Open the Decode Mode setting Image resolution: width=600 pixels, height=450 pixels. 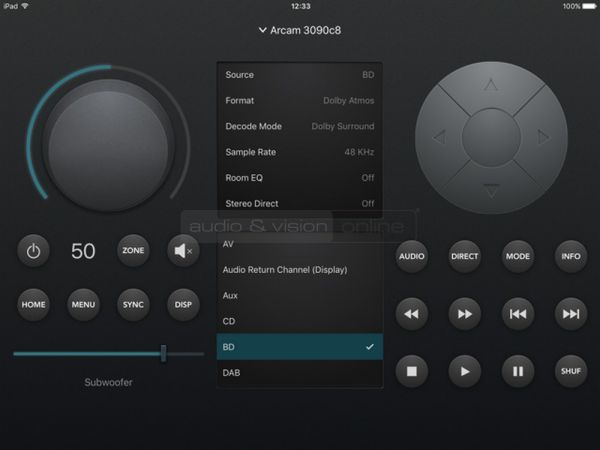coord(299,127)
